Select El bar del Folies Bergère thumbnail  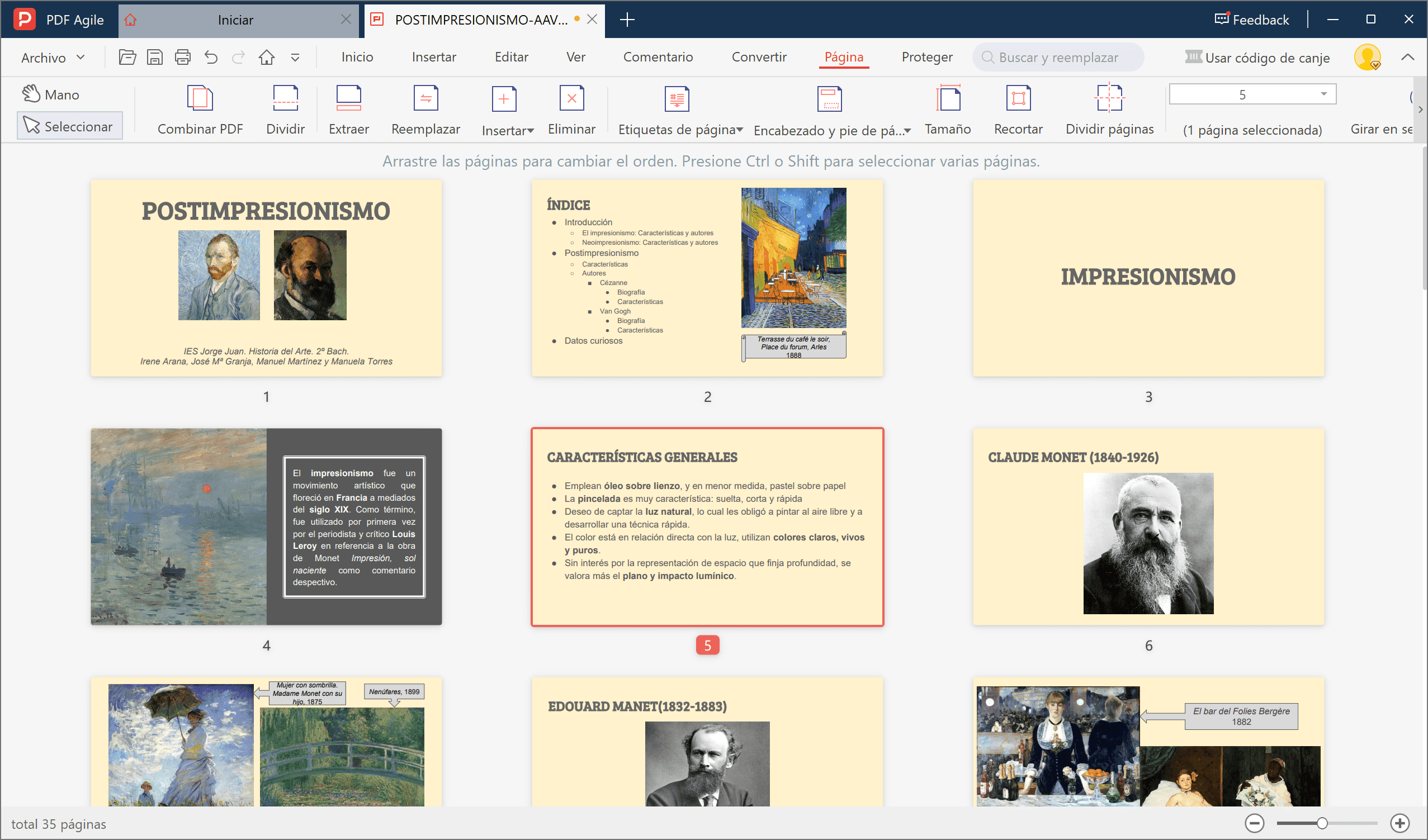point(1148,741)
